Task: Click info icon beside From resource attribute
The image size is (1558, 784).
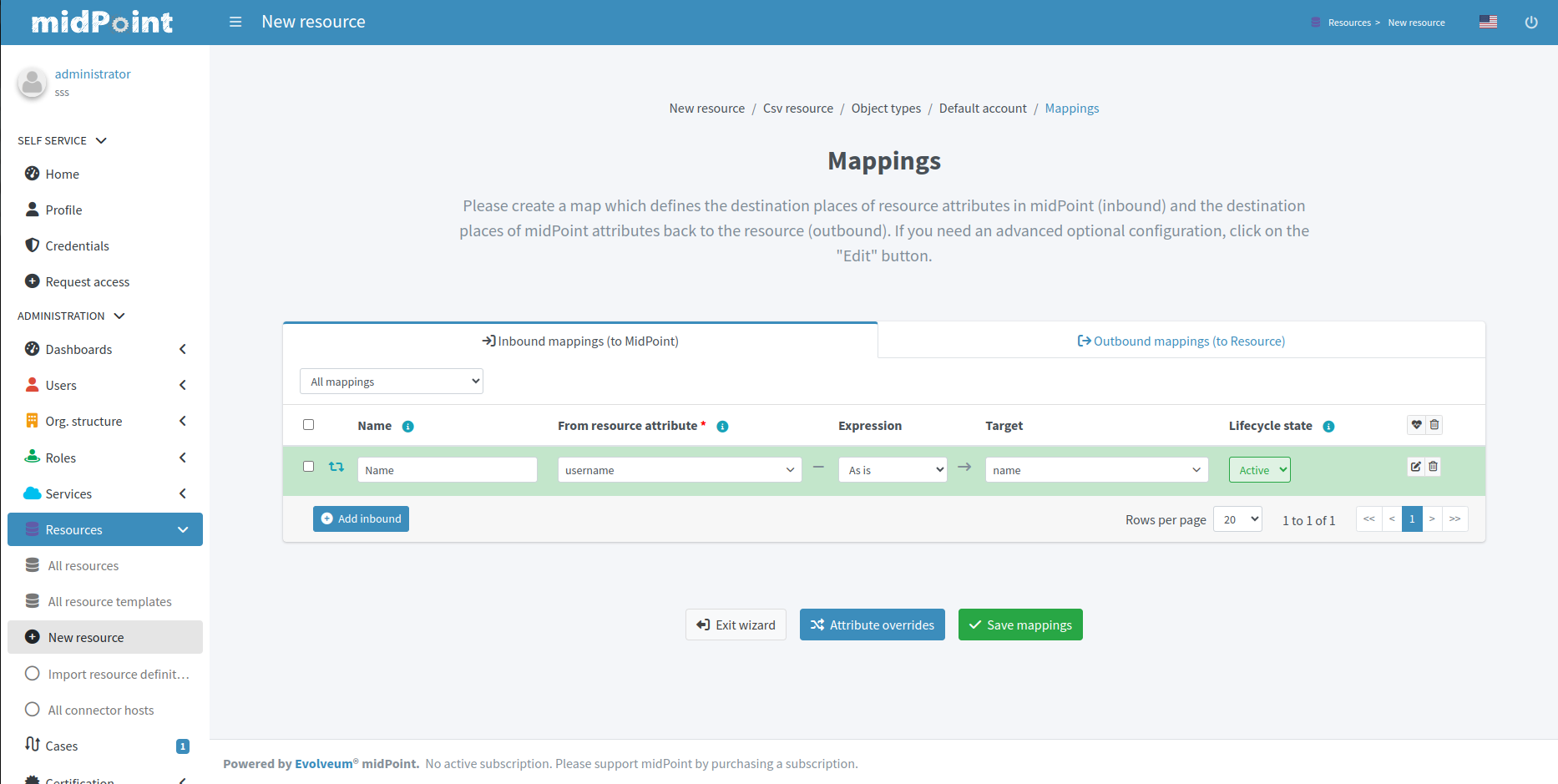Action: click(x=722, y=427)
